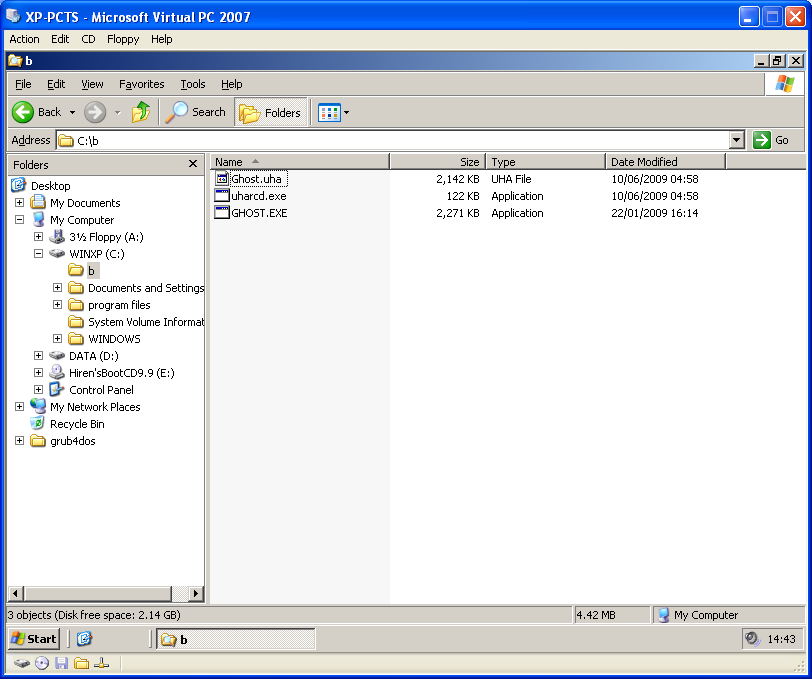Open Virtual PC CD menu
This screenshot has height=679, width=812.
pos(89,39)
